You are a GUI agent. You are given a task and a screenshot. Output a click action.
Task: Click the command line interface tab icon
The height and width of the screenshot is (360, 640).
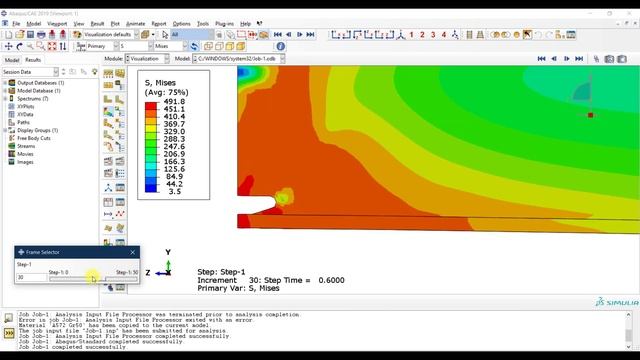point(9,333)
